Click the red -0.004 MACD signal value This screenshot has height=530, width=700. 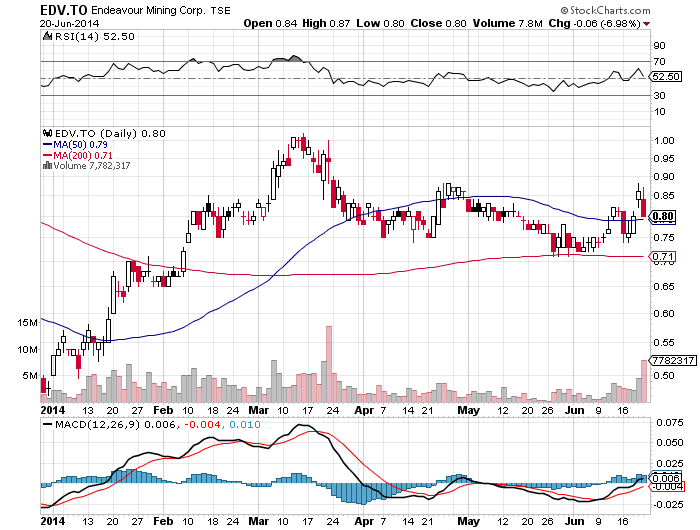tap(202, 424)
